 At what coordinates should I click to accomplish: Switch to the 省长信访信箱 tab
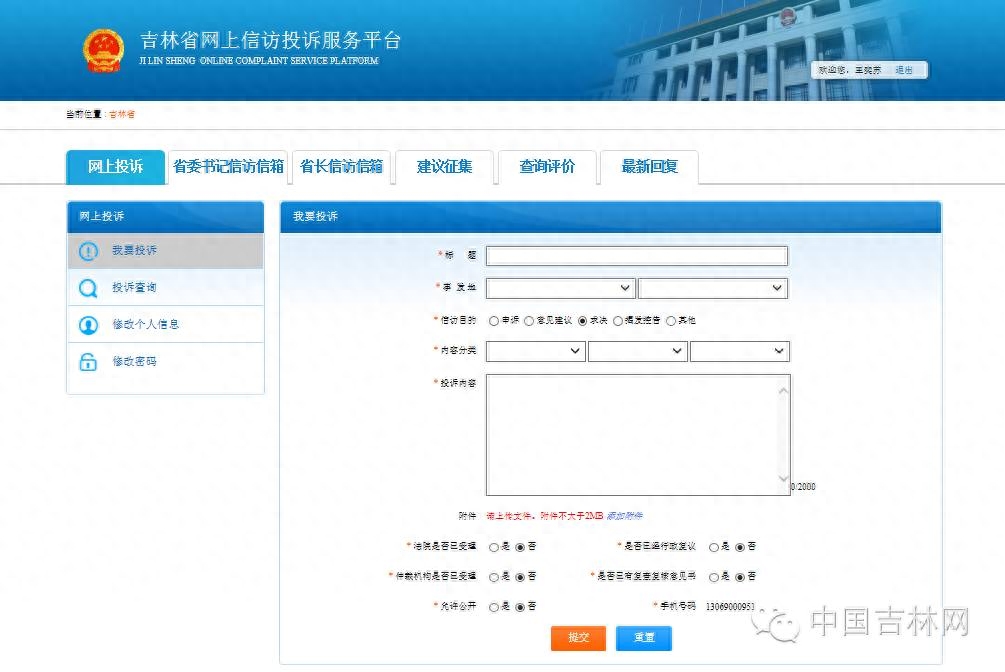[342, 167]
